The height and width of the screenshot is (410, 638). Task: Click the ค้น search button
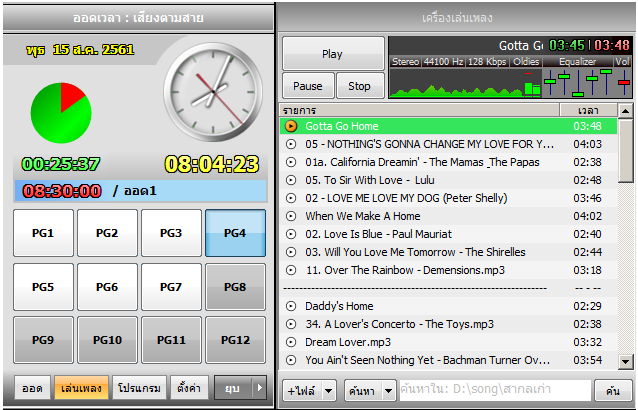pyautogui.click(x=613, y=391)
